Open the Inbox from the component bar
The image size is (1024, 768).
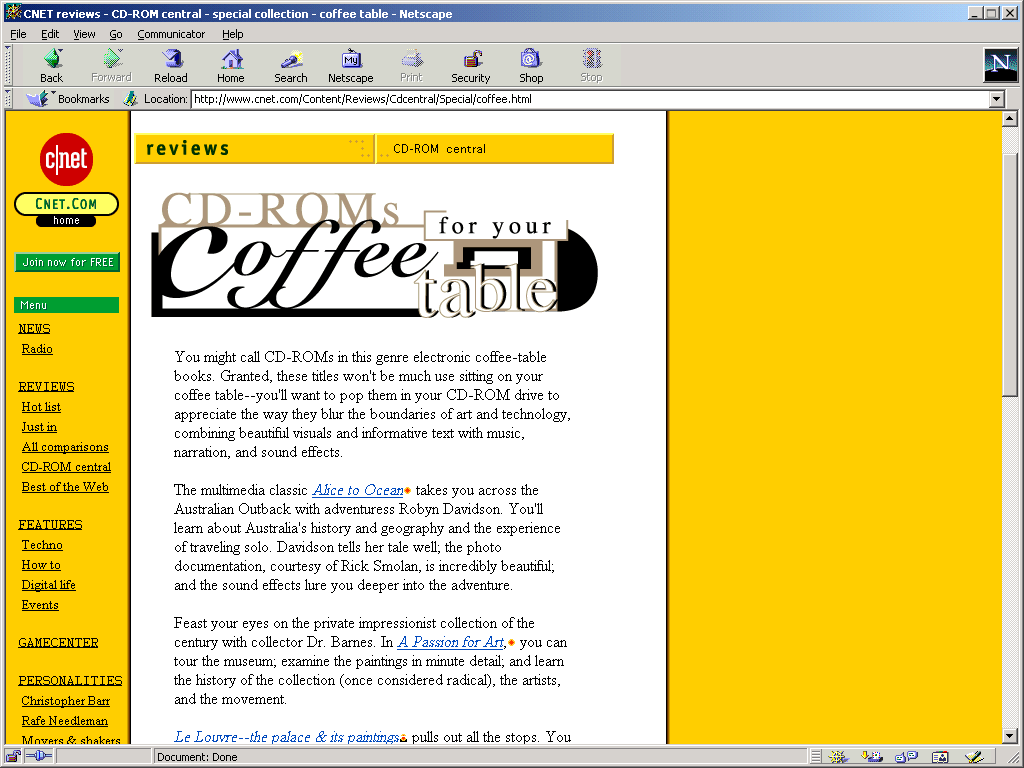(x=872, y=757)
